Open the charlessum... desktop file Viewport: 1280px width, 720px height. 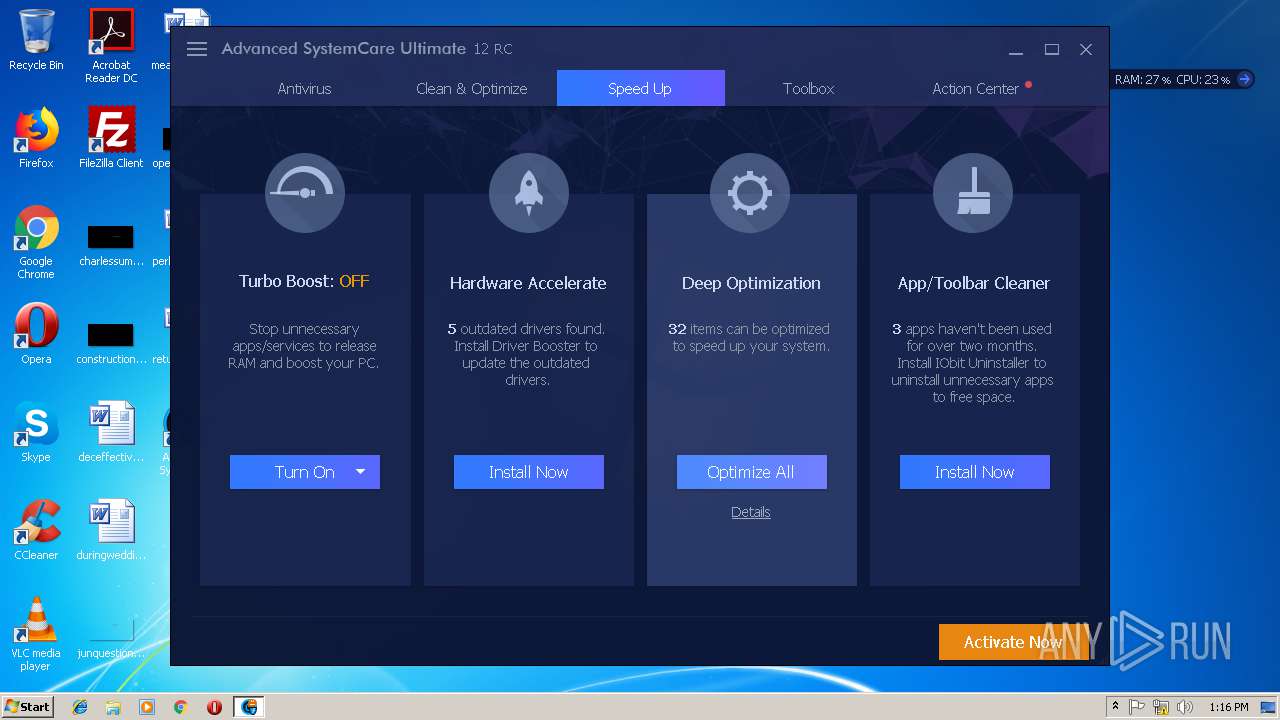(111, 245)
